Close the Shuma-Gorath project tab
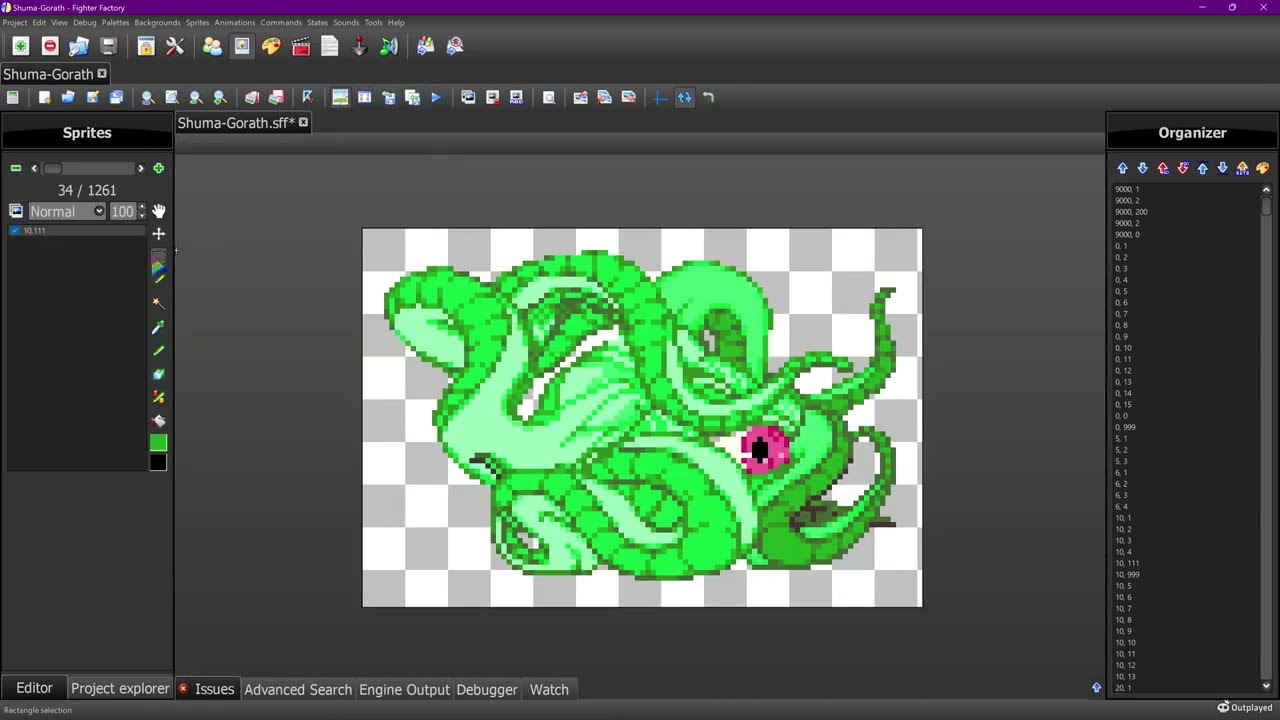1280x720 pixels. tap(102, 74)
